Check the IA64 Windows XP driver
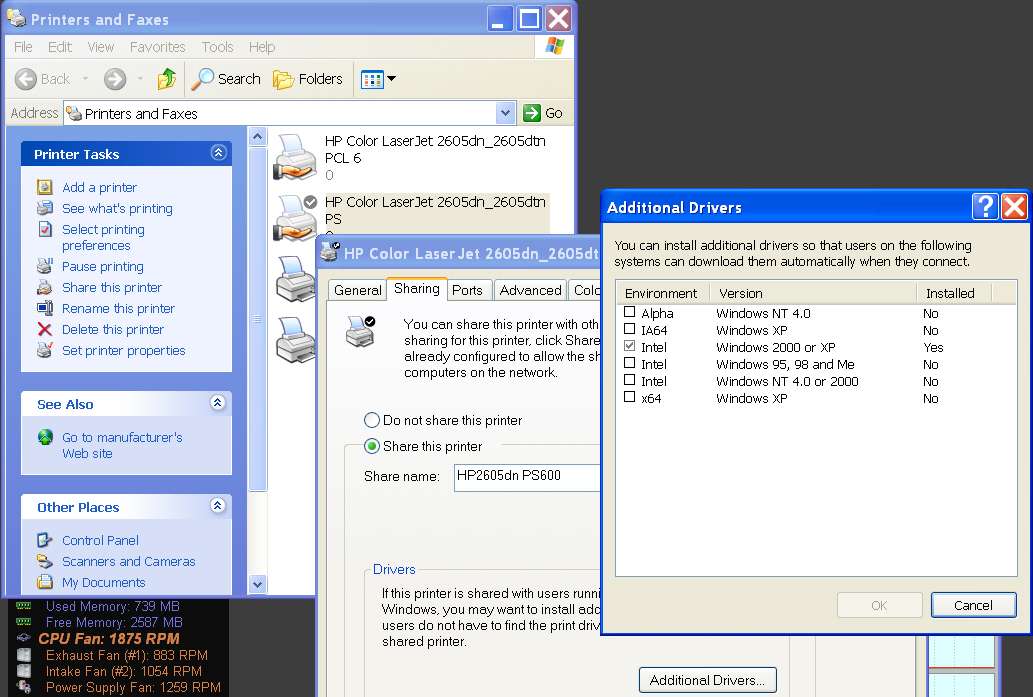 (630, 329)
